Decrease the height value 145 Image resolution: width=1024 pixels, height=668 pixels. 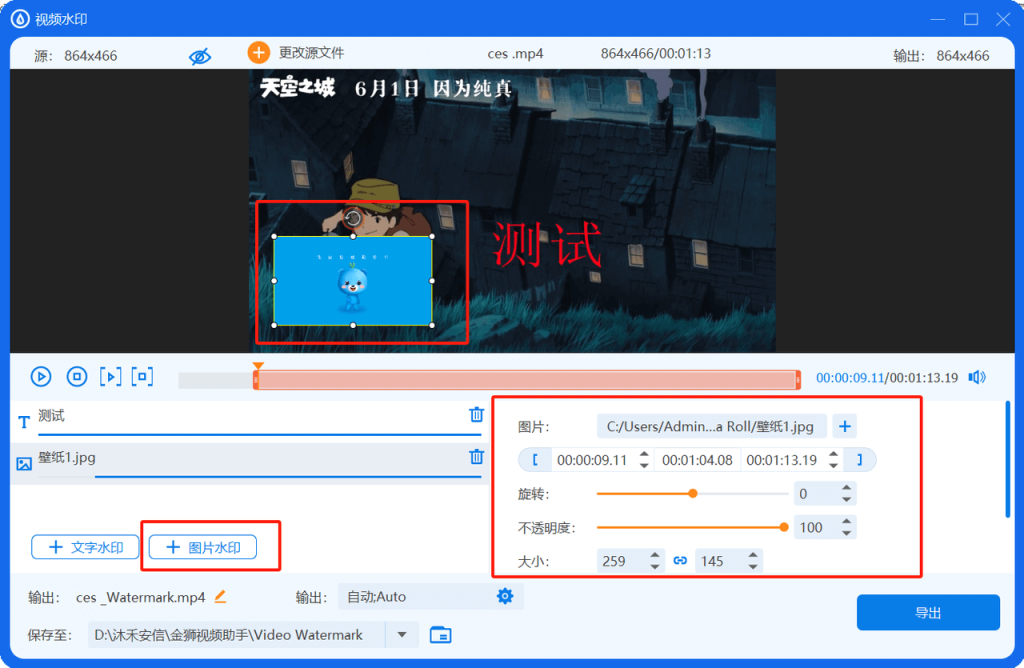click(753, 567)
